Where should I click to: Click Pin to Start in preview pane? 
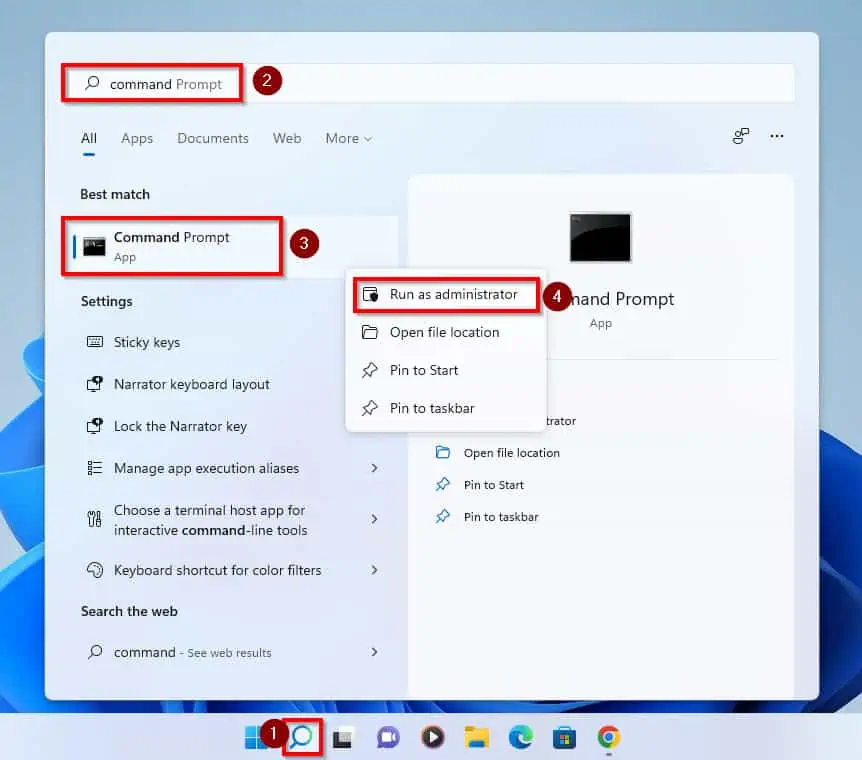tap(494, 484)
